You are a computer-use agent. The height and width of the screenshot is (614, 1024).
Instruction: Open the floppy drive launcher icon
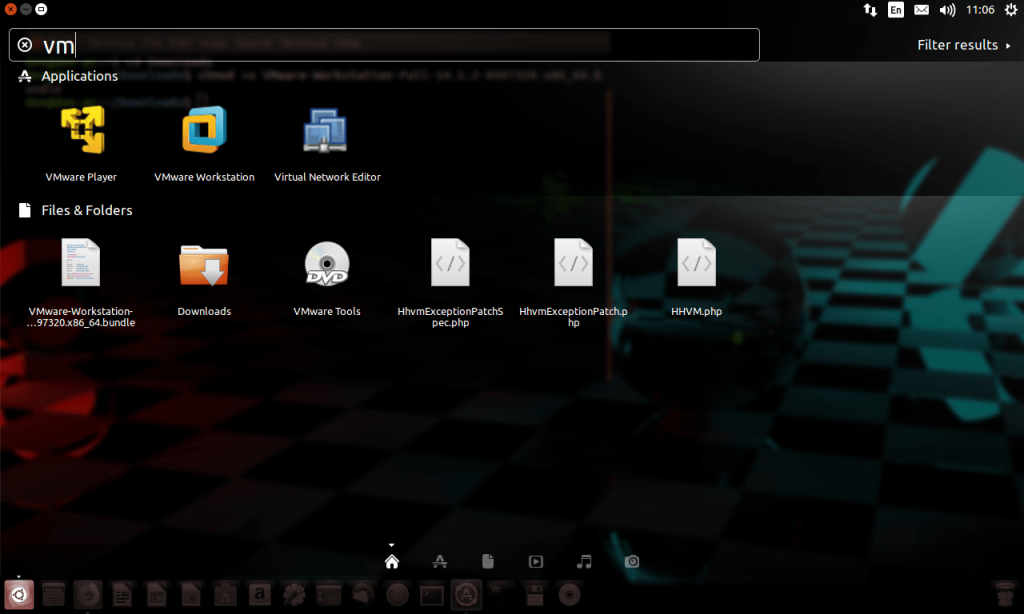535,595
